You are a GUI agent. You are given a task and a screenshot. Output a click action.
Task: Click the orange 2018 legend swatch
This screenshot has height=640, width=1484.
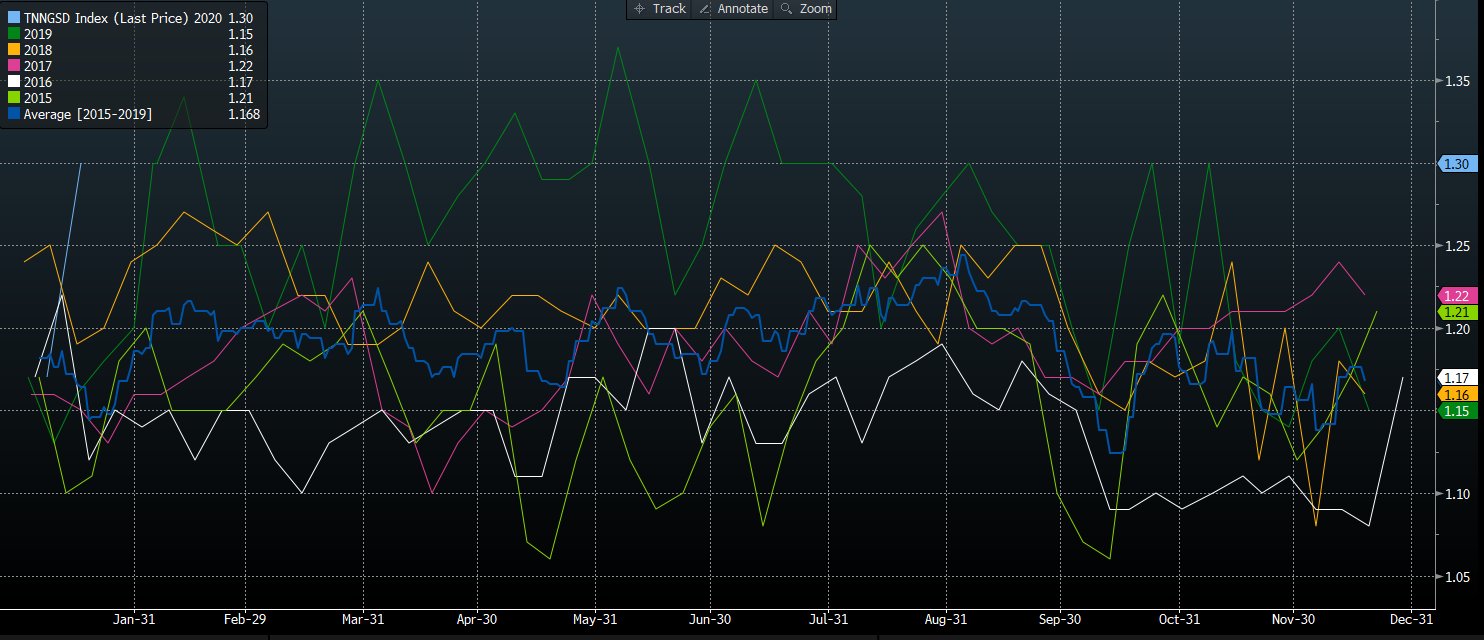[x=12, y=50]
